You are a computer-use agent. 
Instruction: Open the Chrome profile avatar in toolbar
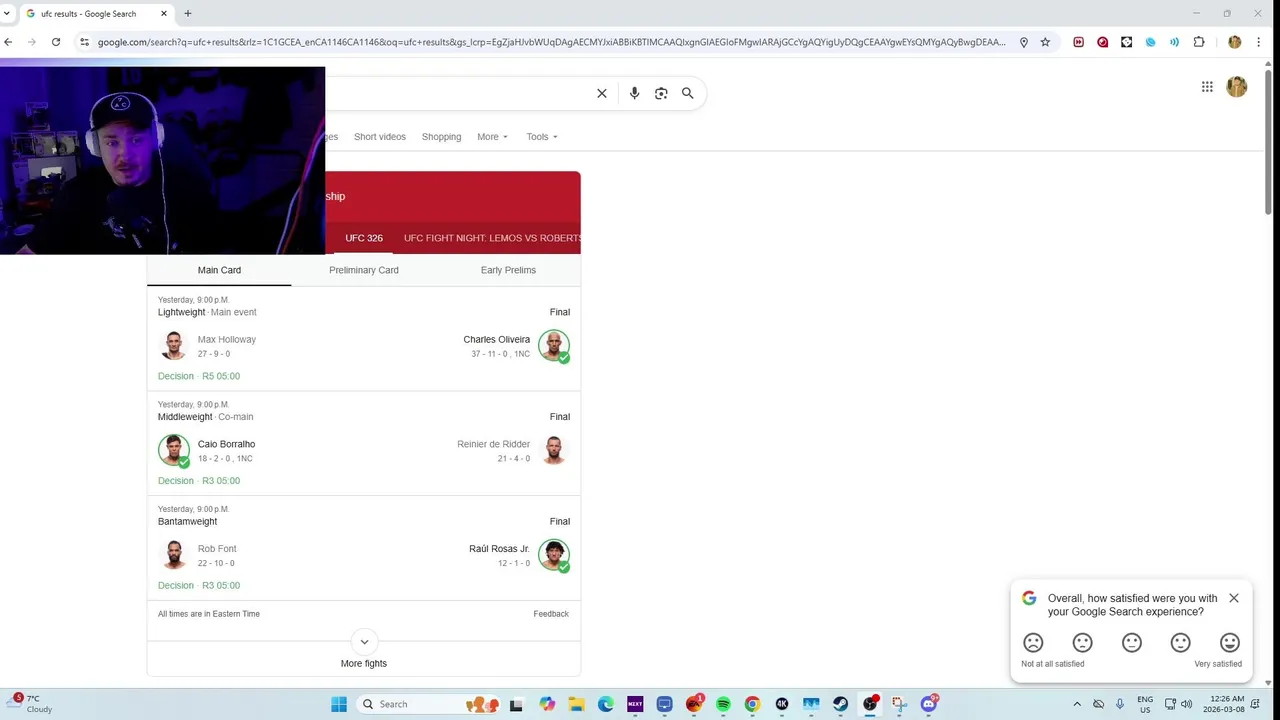tap(1234, 42)
